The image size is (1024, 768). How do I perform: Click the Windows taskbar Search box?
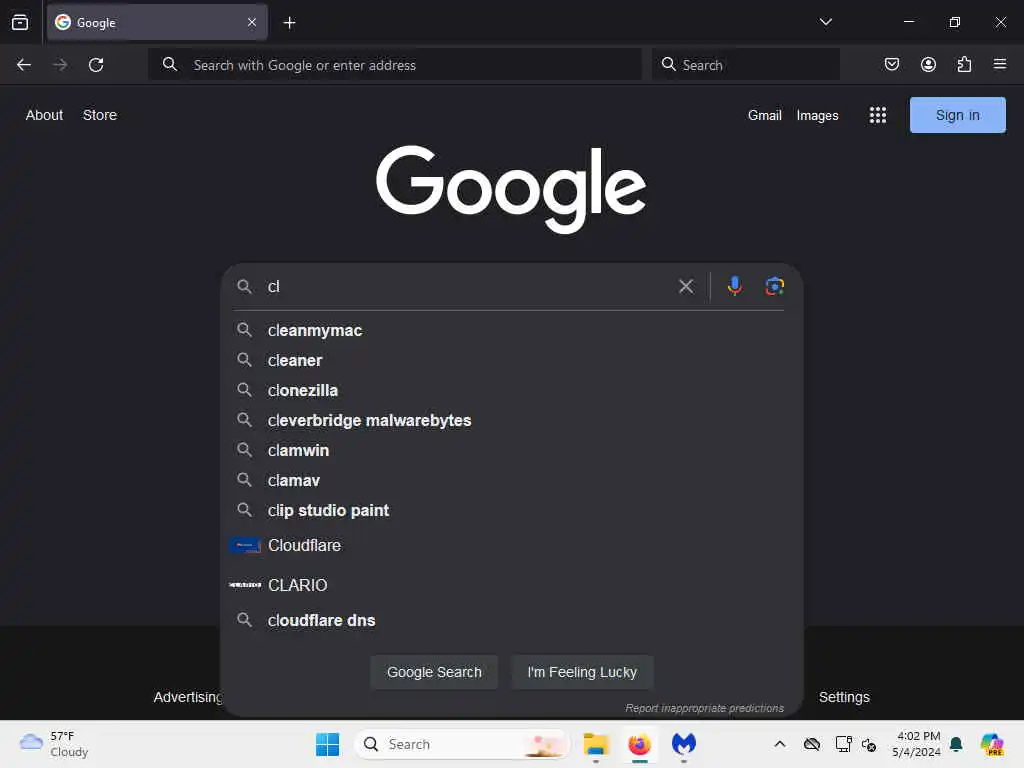(462, 744)
